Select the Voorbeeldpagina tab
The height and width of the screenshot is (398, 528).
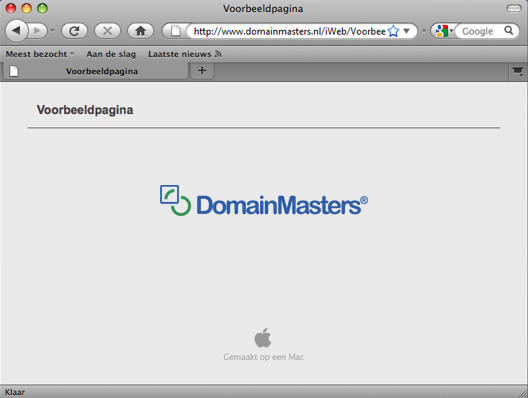(95, 71)
